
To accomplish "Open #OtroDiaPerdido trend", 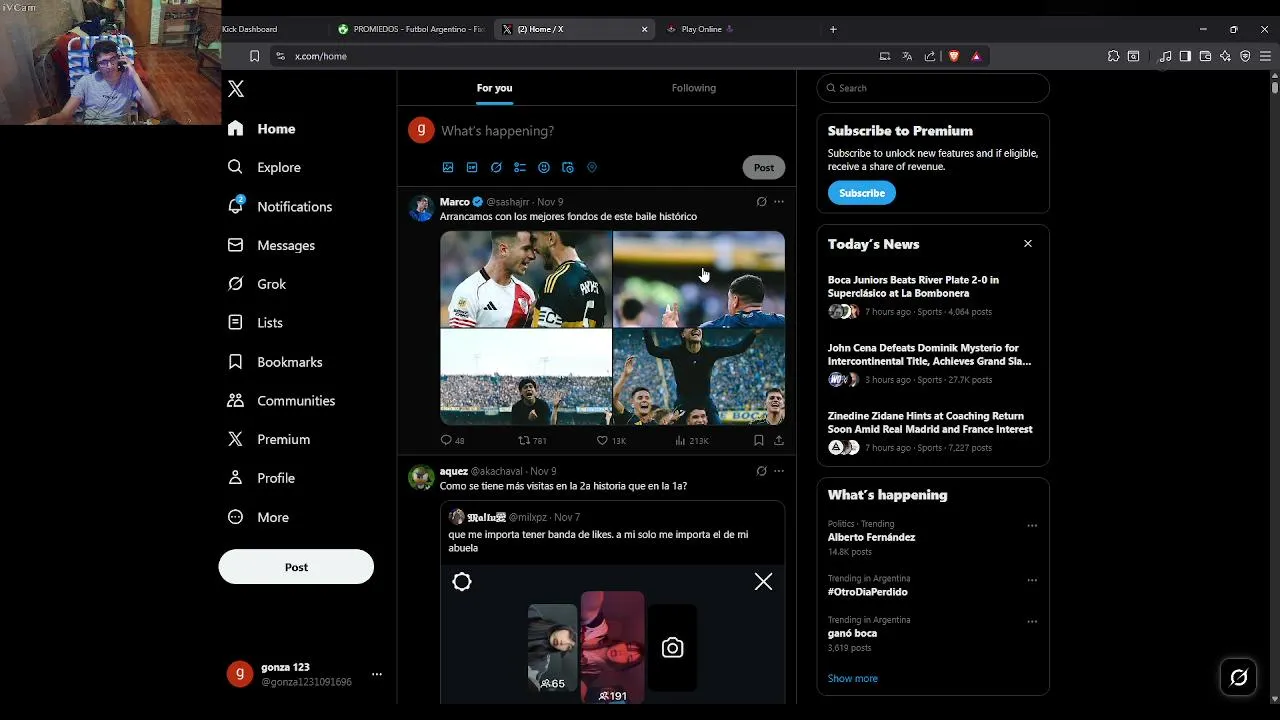I will coord(868,592).
